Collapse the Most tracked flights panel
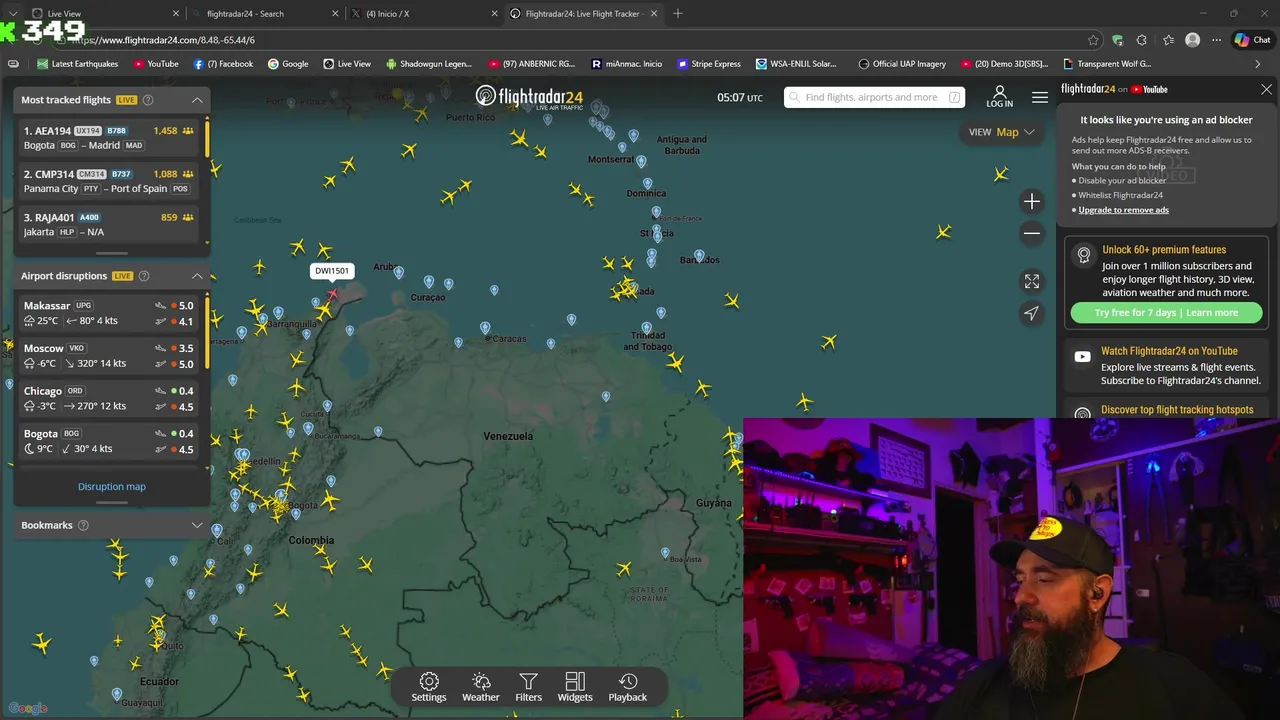The width and height of the screenshot is (1280, 720). (197, 100)
